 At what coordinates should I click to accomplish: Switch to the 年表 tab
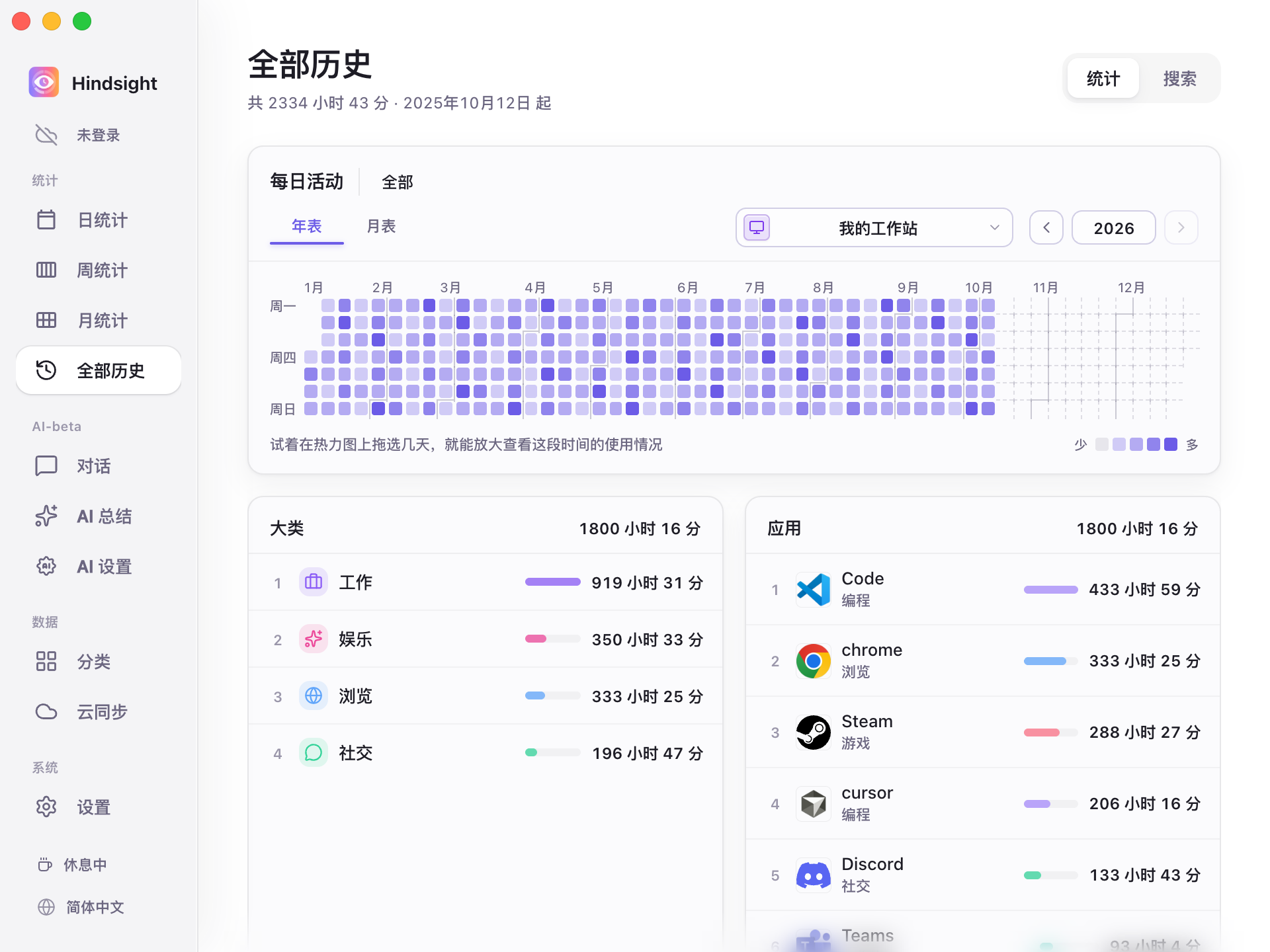click(307, 226)
